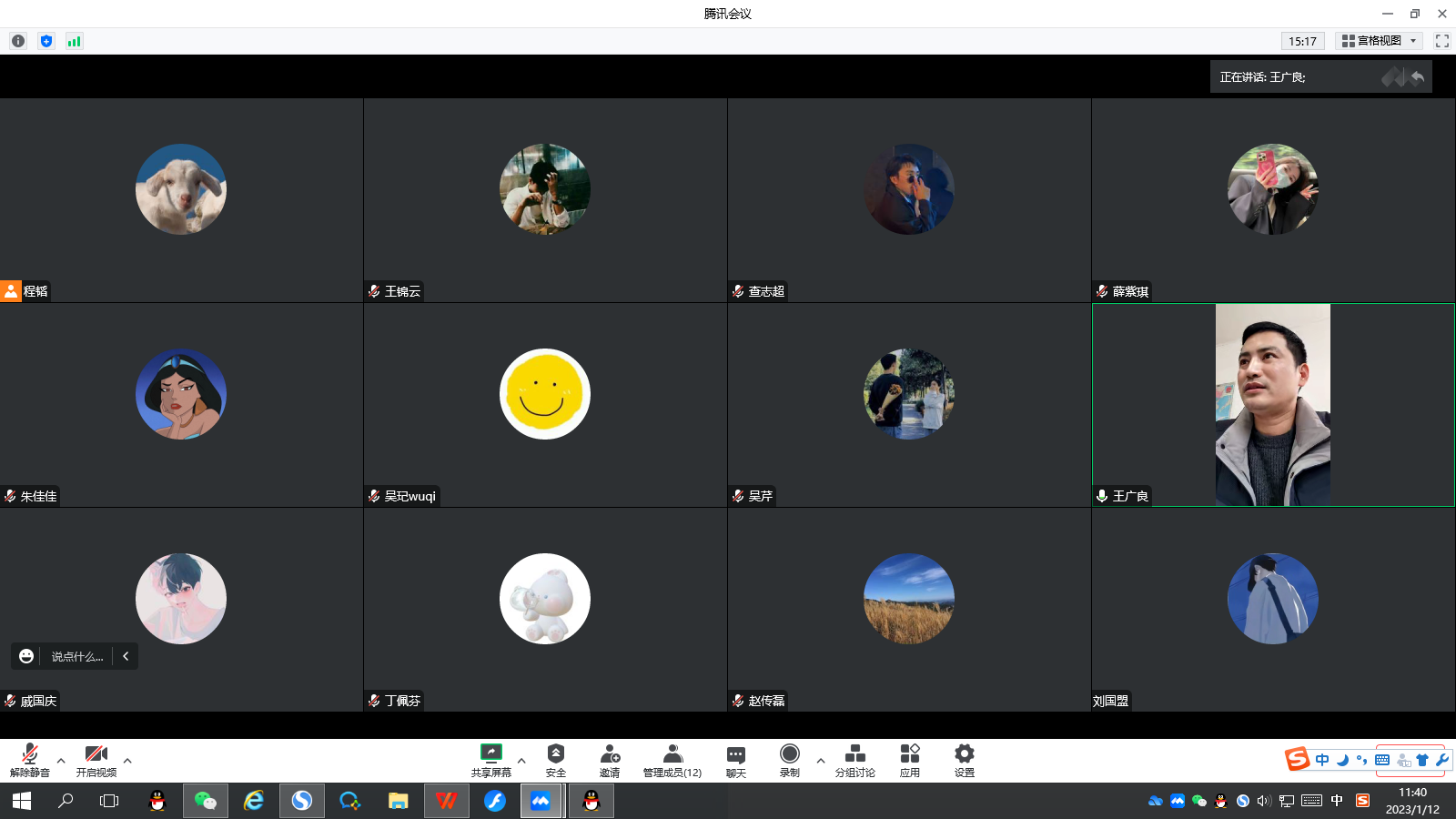Unmute microphone with 解除静音
The width and height of the screenshot is (1456, 819).
click(30, 760)
